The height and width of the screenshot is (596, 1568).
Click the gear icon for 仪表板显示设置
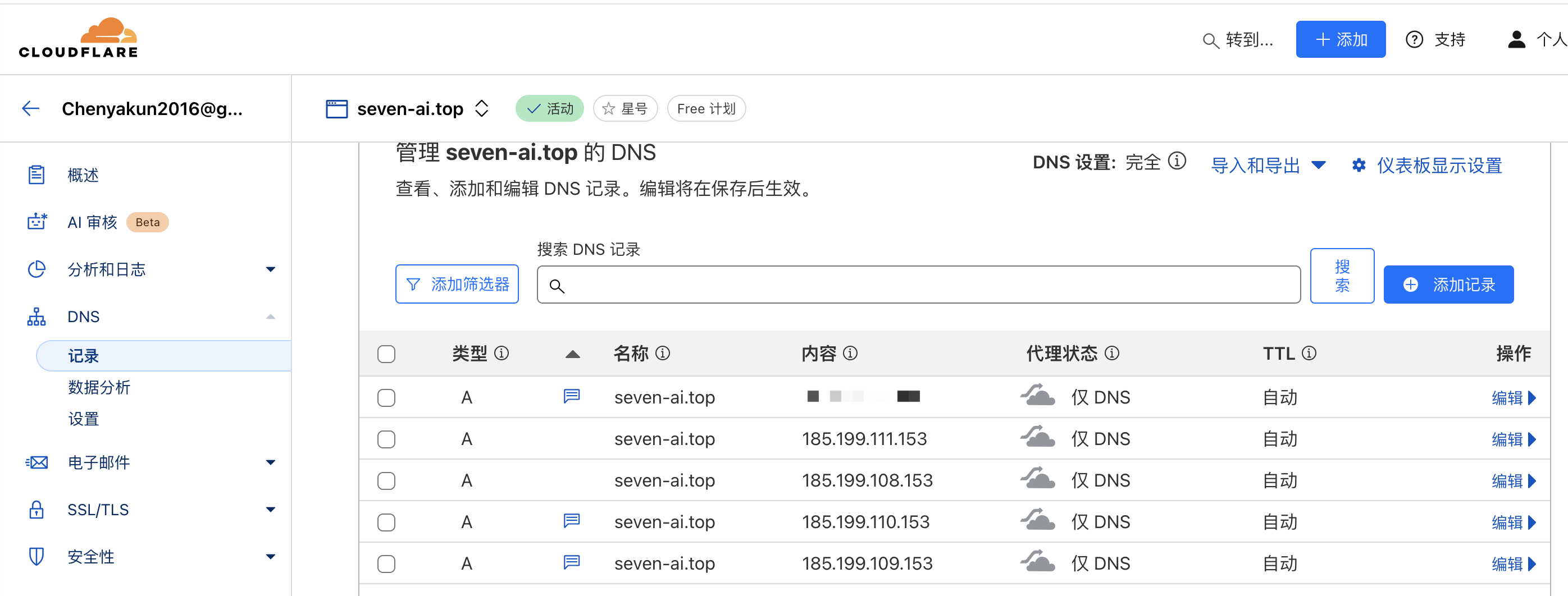click(1359, 165)
